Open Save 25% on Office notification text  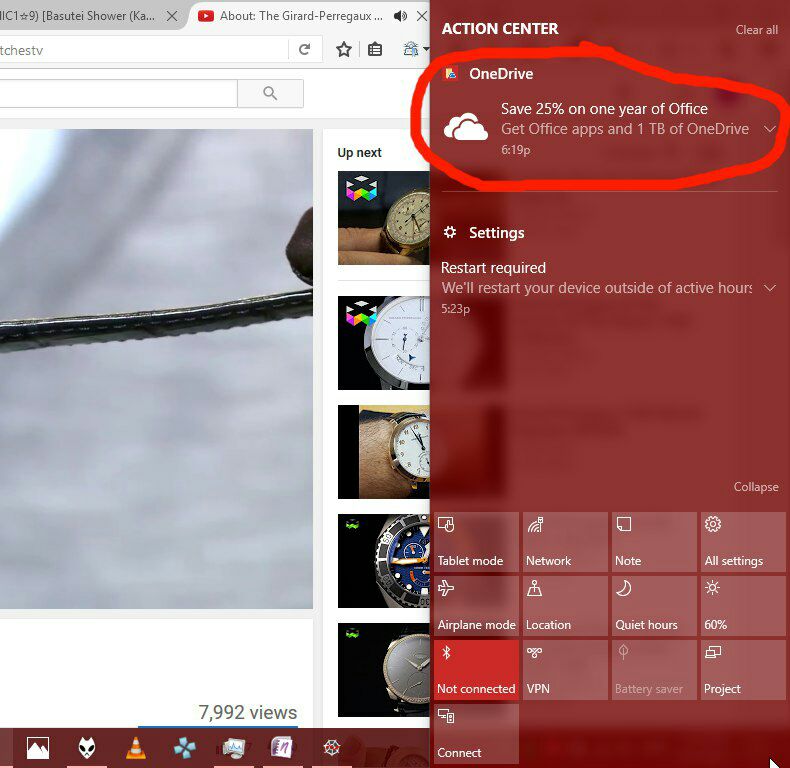click(604, 109)
